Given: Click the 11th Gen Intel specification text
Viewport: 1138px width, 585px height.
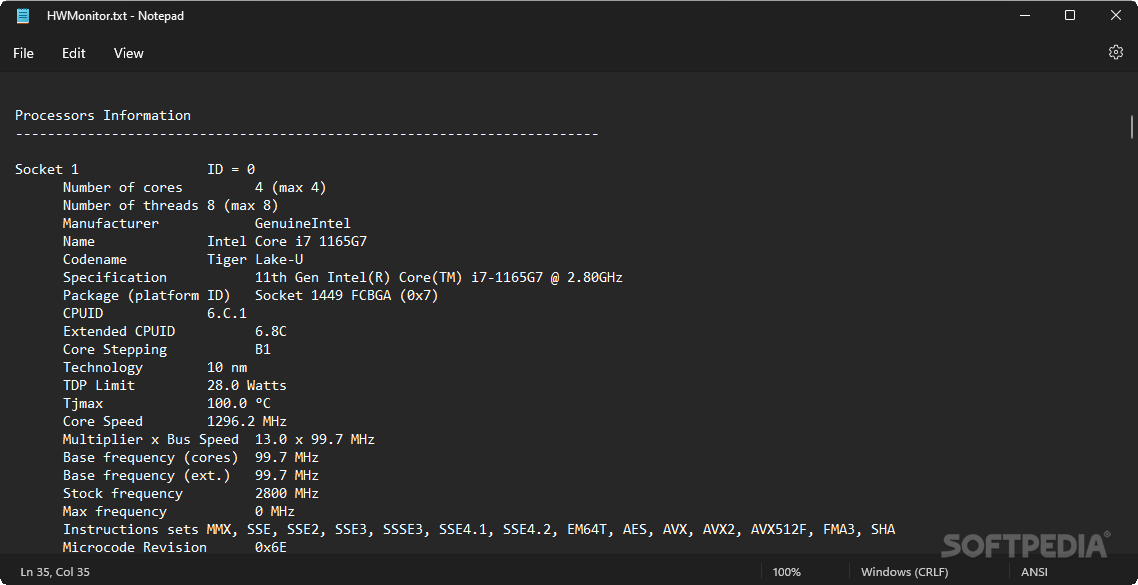Looking at the screenshot, I should click(x=438, y=277).
